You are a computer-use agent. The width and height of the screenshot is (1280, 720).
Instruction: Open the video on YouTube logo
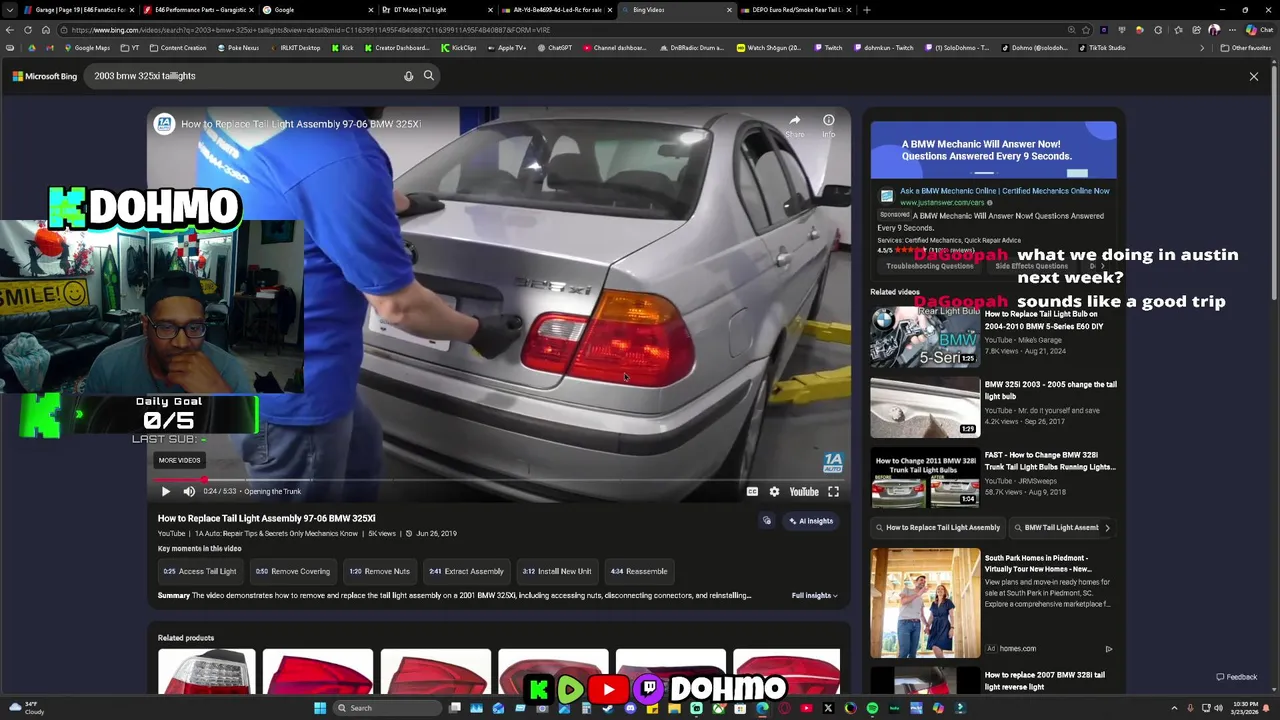[804, 491]
